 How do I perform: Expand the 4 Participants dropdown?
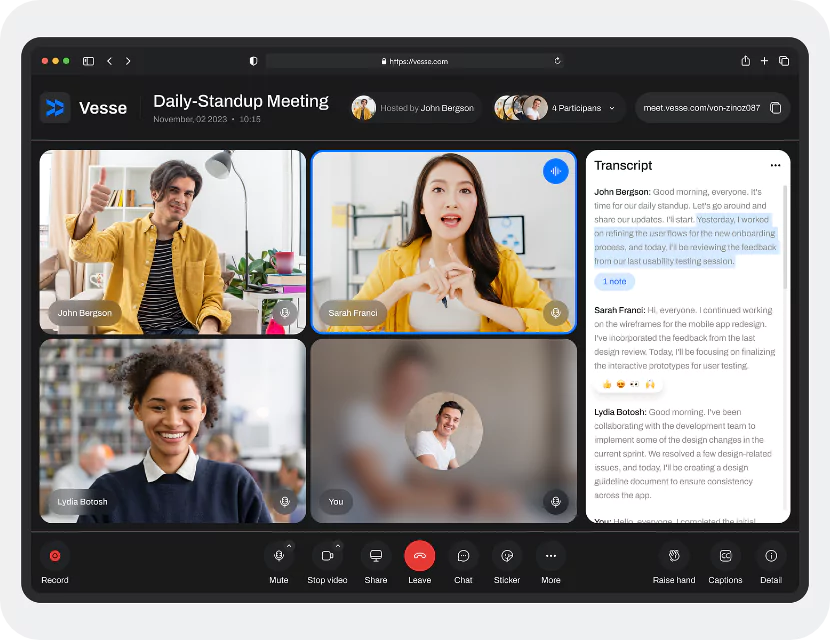tap(611, 108)
